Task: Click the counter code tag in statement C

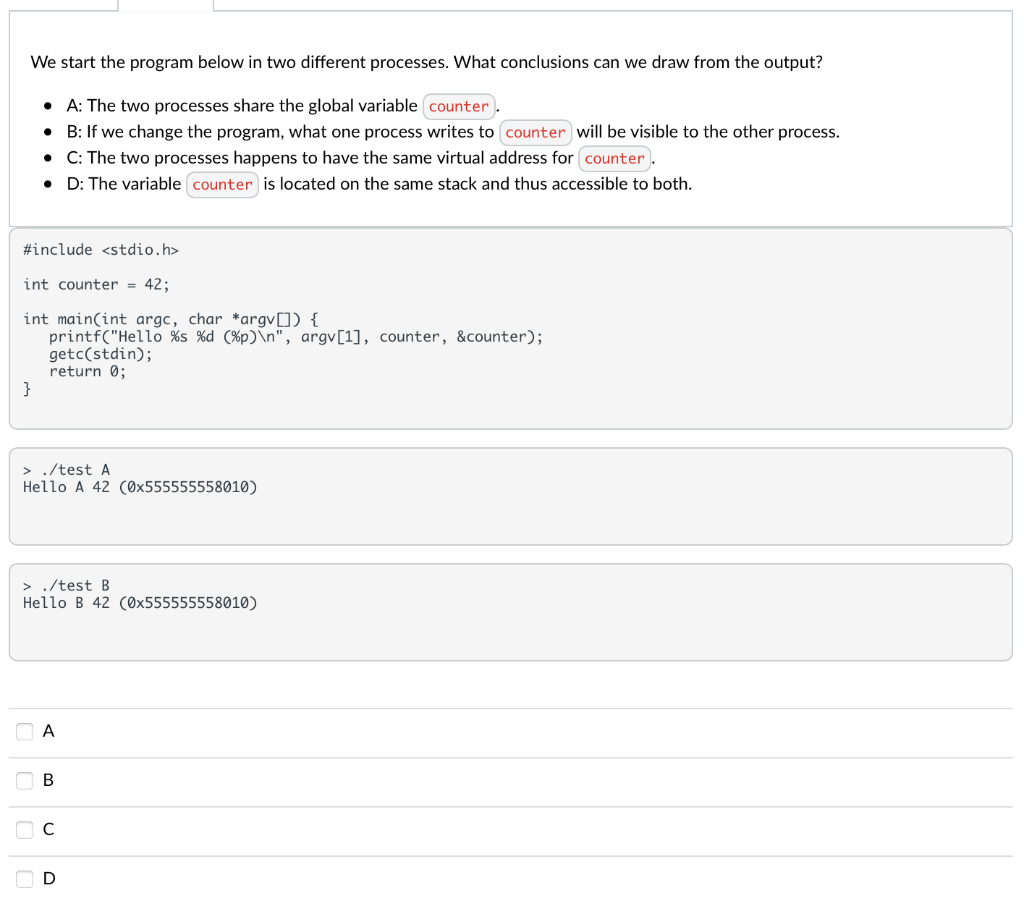Action: [615, 159]
